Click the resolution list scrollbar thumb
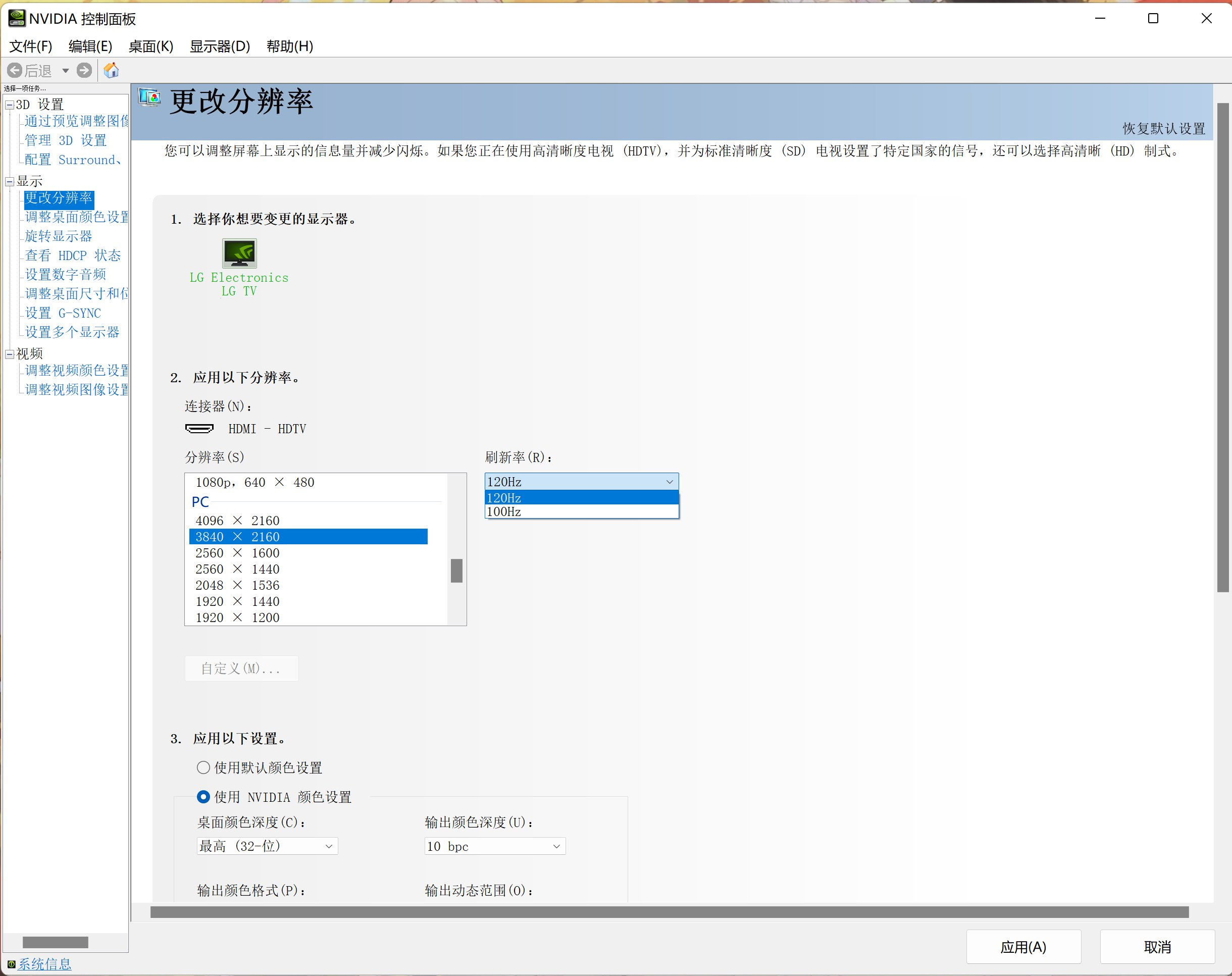1232x976 pixels. pyautogui.click(x=456, y=570)
